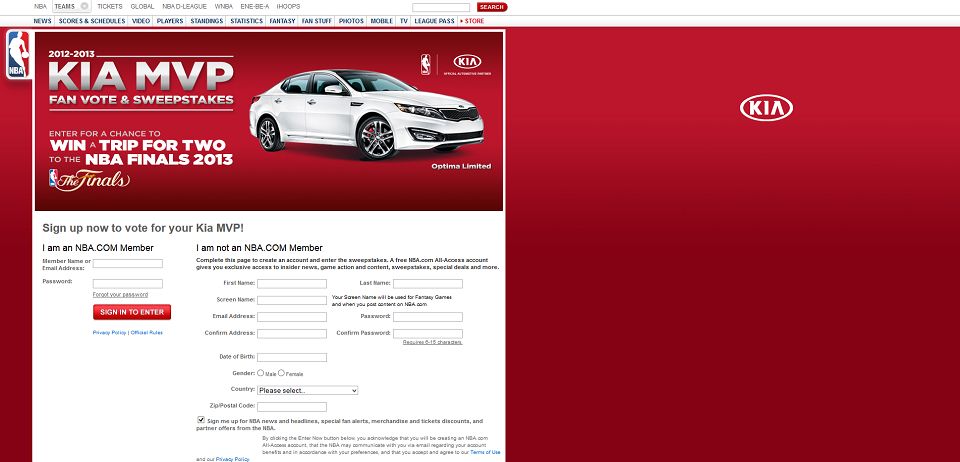Go to NBA D-LEAGUE site link
Screen dimensions: 960x462
[x=184, y=7]
